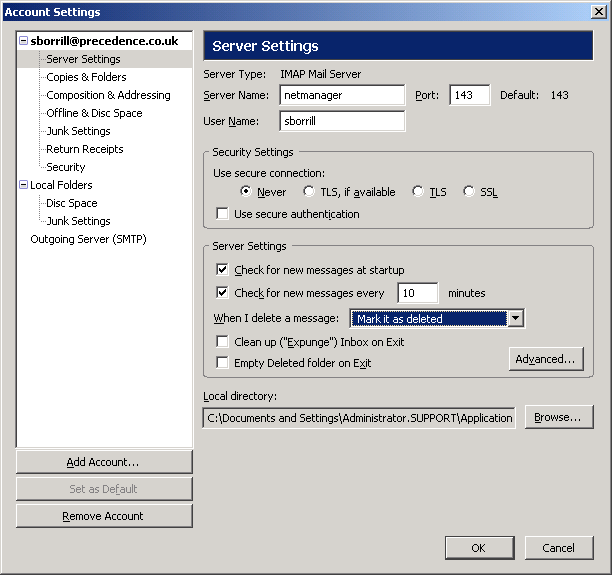Select the SSL radio button
612x575 pixels.
coord(469,191)
